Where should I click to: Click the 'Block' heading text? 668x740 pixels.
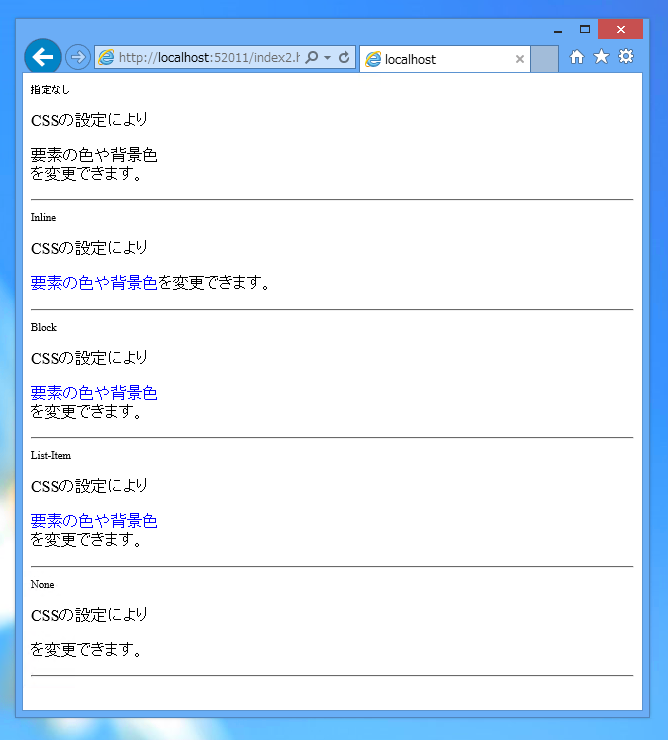click(x=44, y=328)
